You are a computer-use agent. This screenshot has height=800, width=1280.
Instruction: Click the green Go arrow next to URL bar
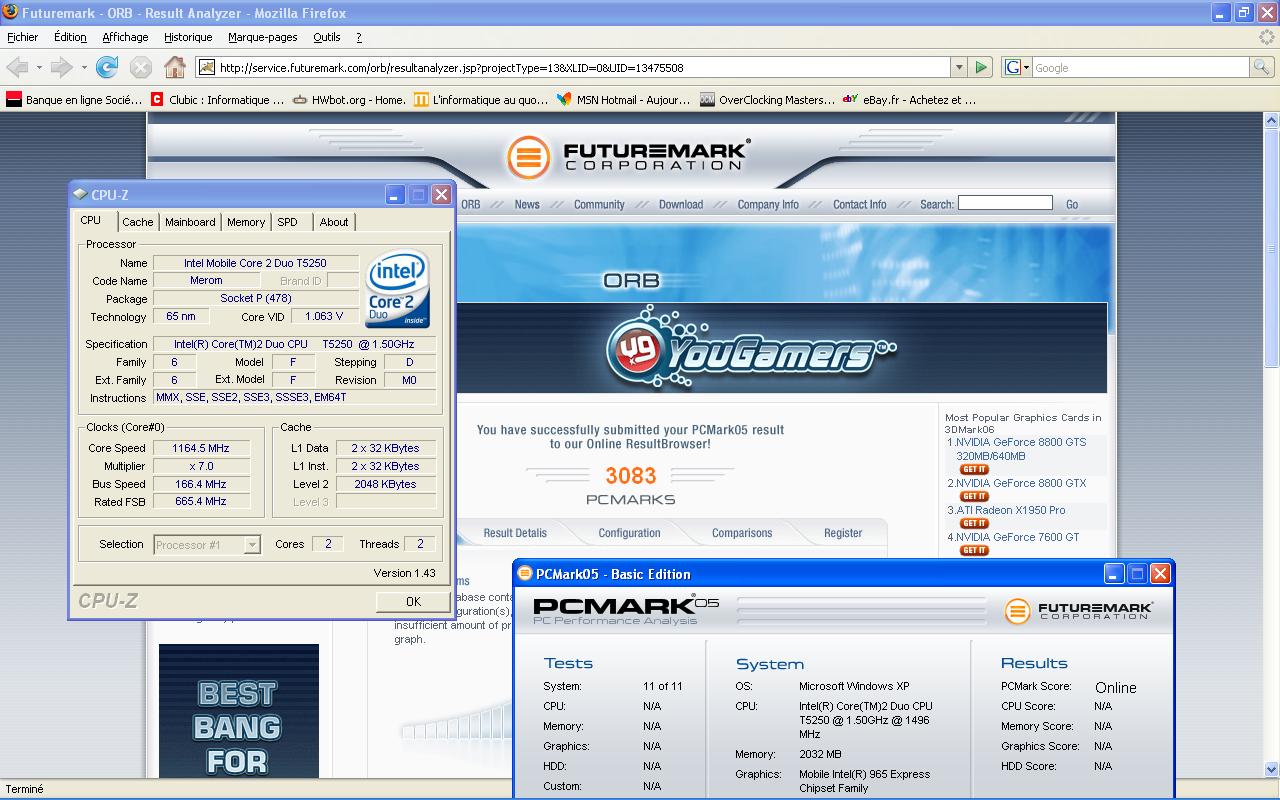point(981,67)
